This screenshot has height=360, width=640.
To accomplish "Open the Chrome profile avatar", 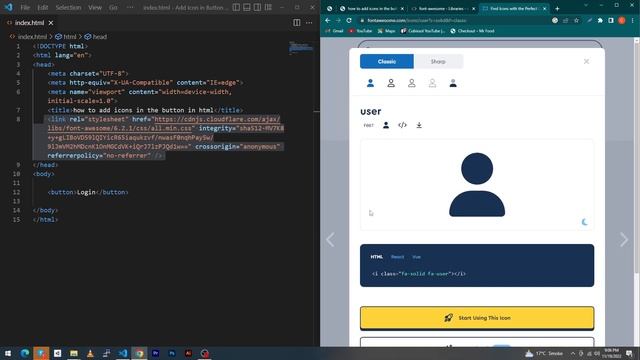I will [x=622, y=20].
